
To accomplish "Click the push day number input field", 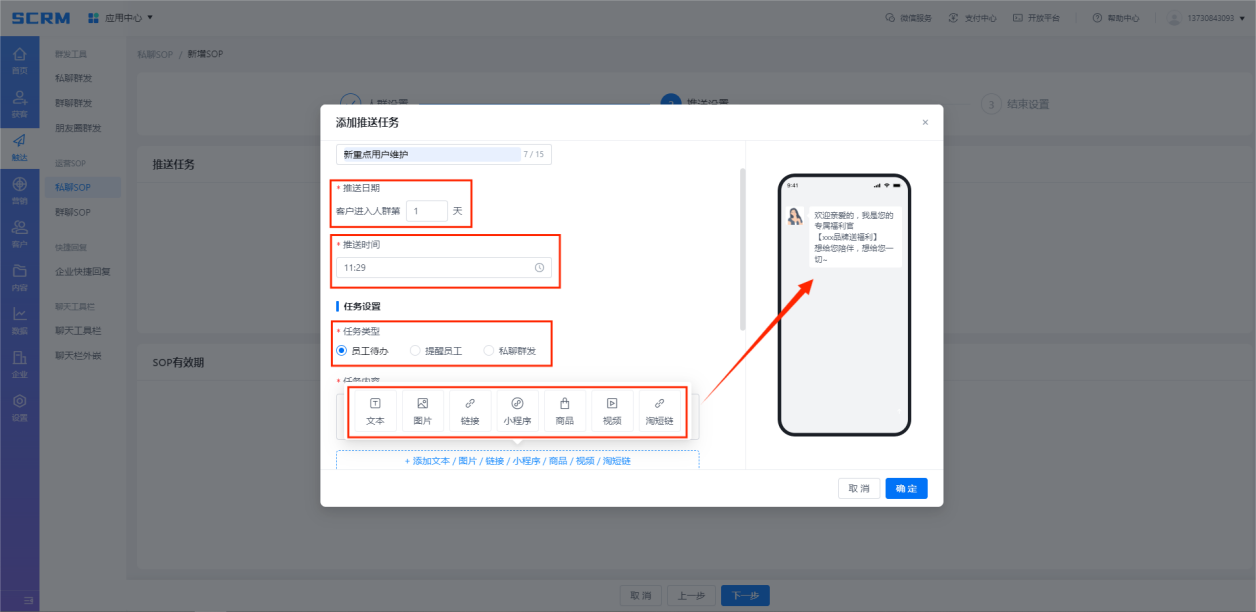I will pyautogui.click(x=426, y=211).
